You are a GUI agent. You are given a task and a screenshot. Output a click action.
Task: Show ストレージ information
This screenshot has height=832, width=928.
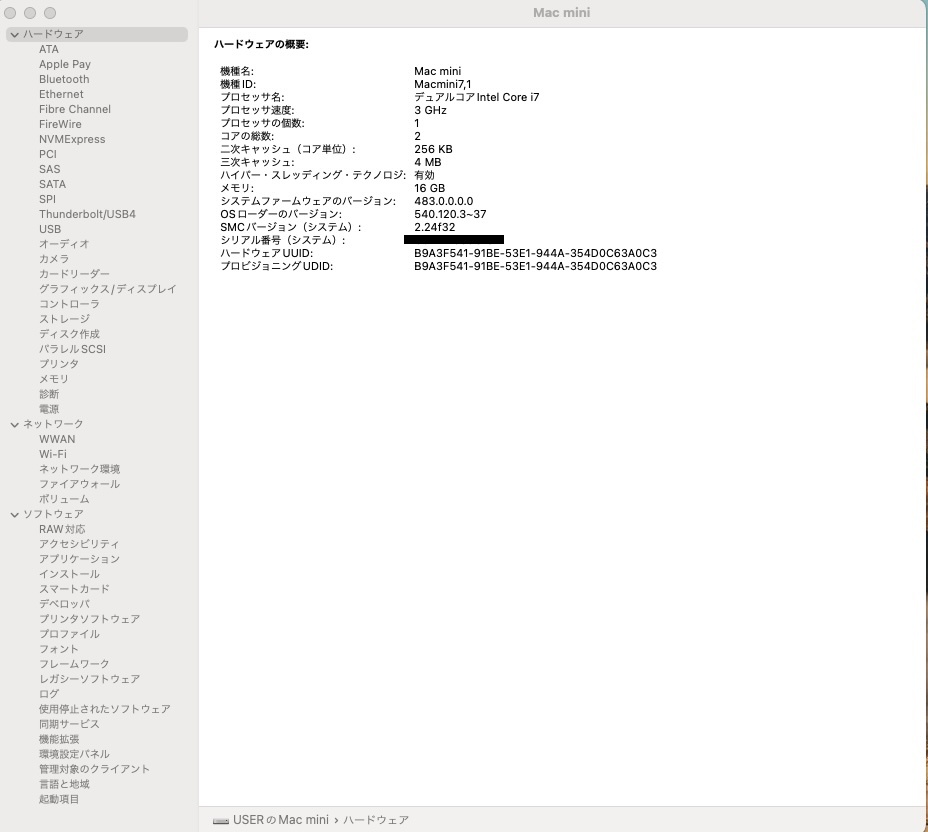[x=64, y=319]
